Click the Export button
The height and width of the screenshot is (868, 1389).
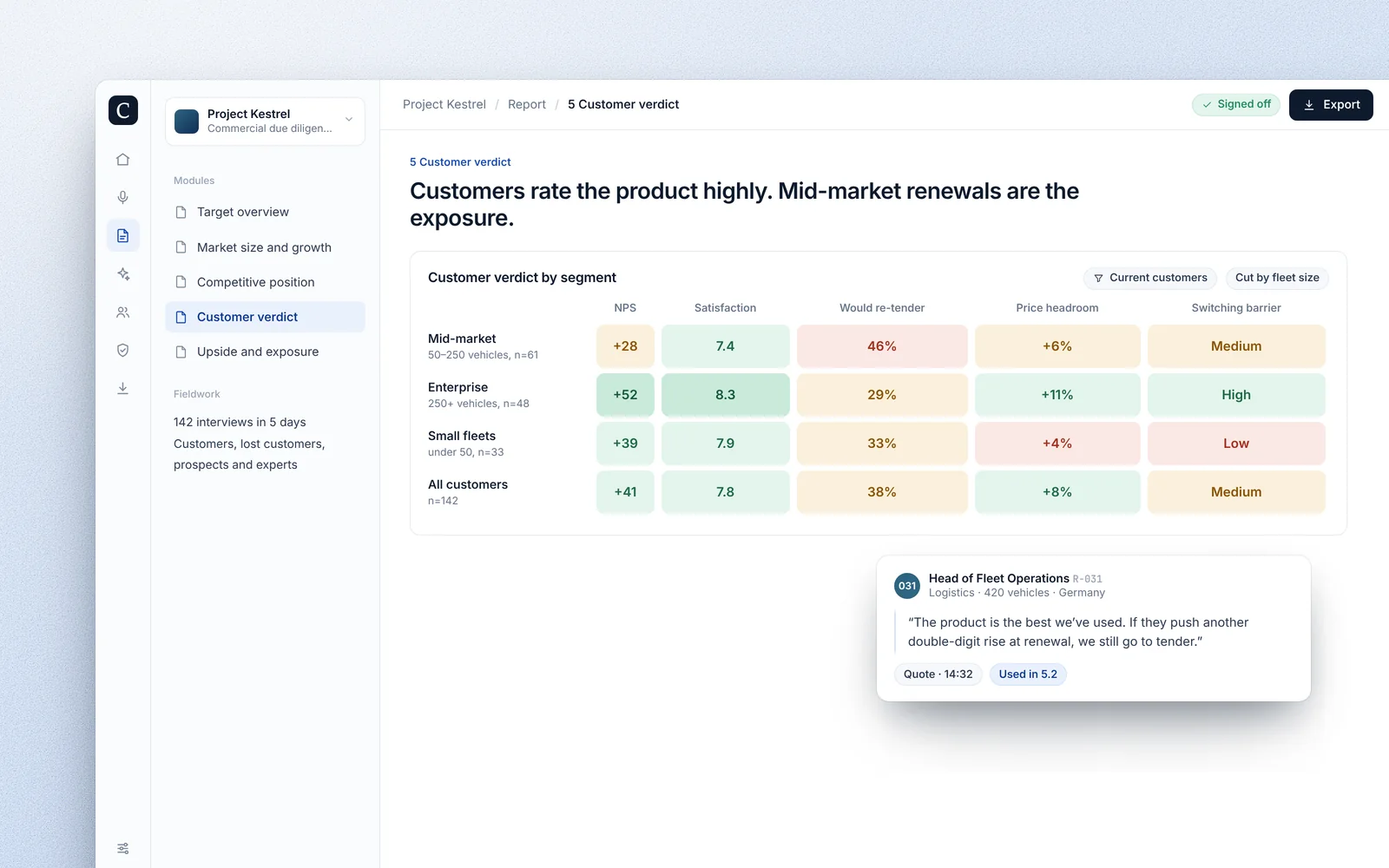(x=1331, y=105)
